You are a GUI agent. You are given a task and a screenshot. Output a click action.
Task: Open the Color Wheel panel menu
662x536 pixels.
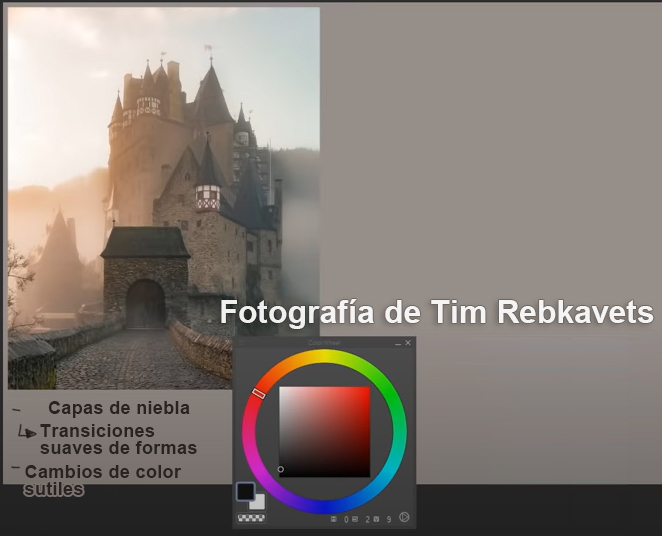click(243, 343)
